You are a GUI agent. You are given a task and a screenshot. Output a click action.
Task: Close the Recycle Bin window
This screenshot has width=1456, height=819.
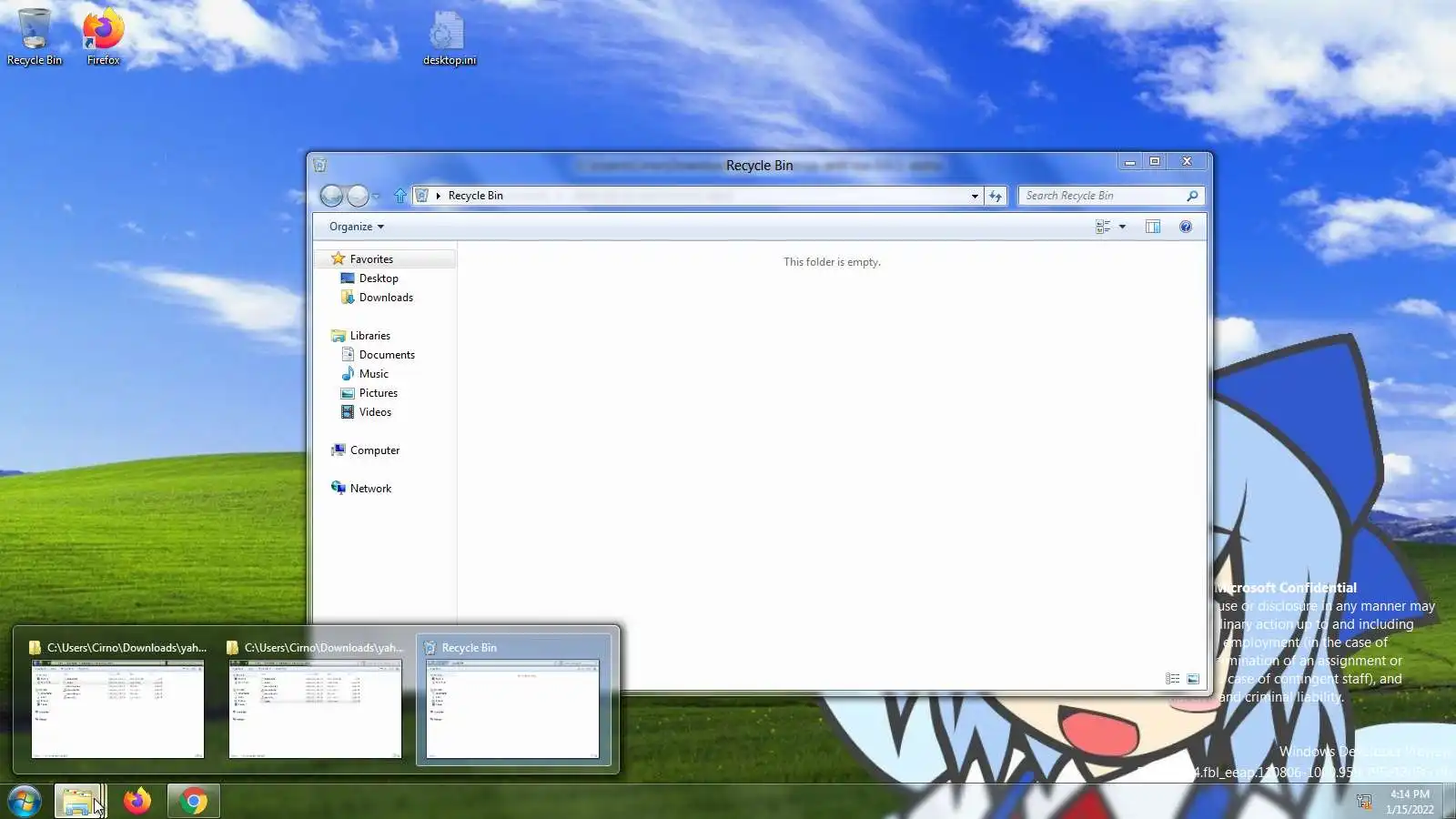click(x=1187, y=162)
